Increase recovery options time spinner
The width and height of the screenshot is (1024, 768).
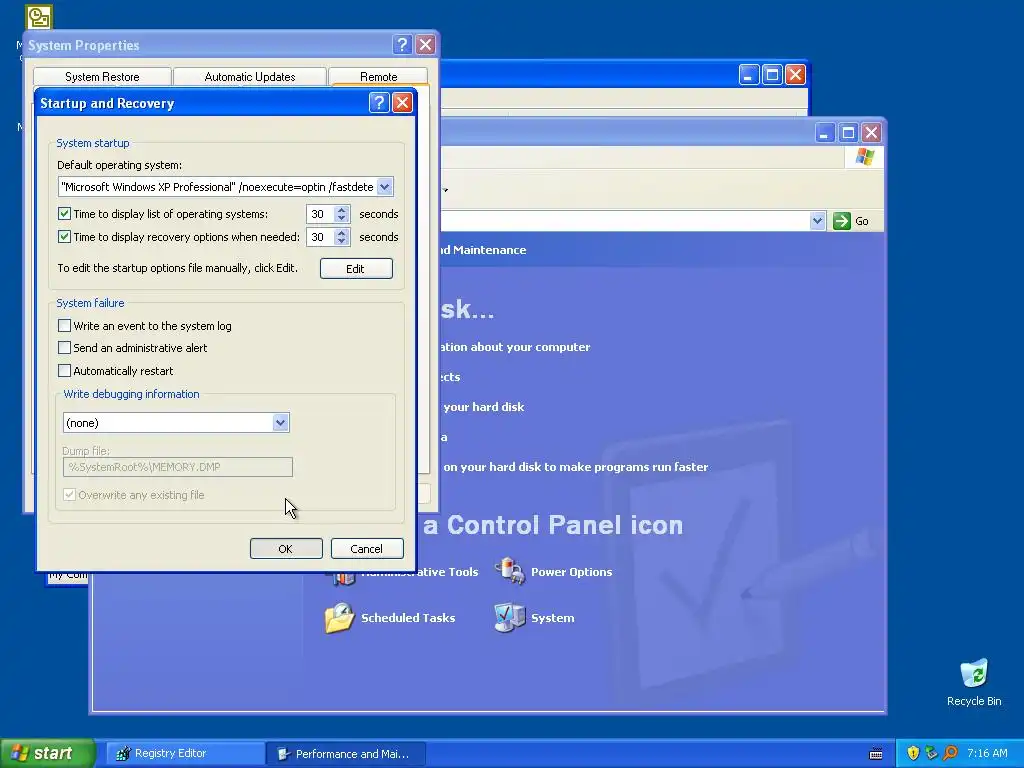click(x=342, y=232)
